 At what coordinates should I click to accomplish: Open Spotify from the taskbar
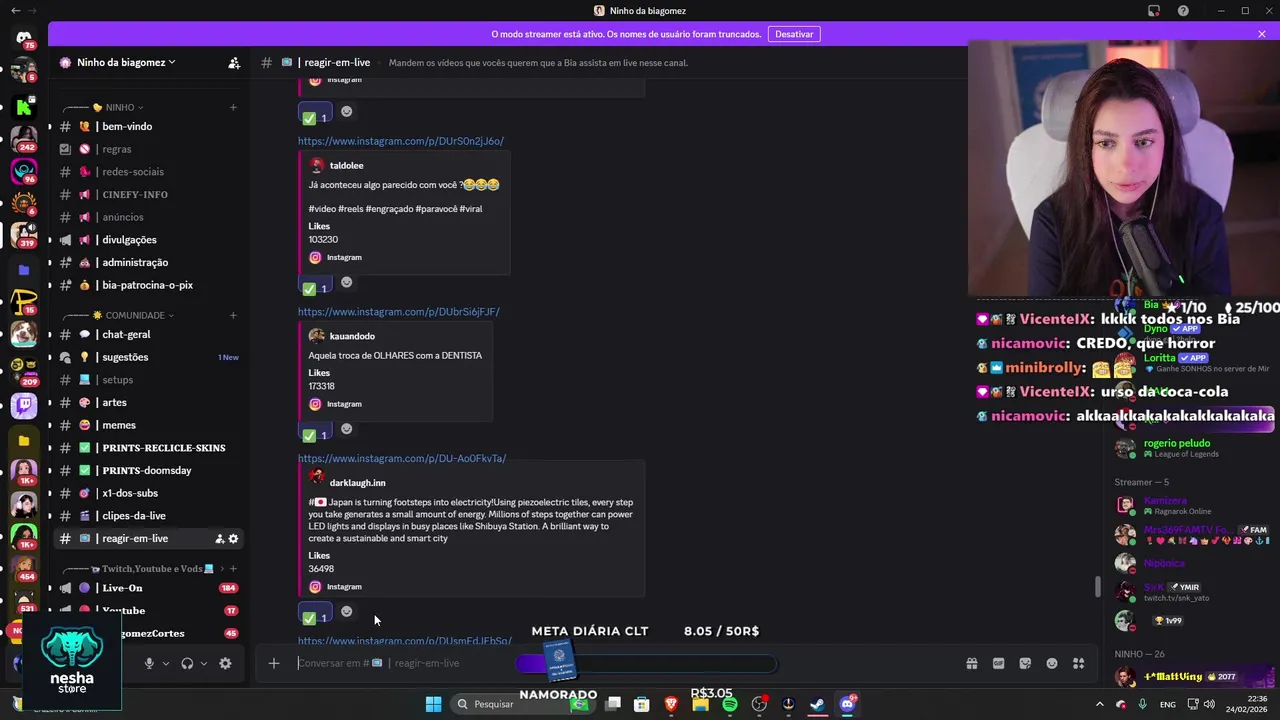pos(730,704)
